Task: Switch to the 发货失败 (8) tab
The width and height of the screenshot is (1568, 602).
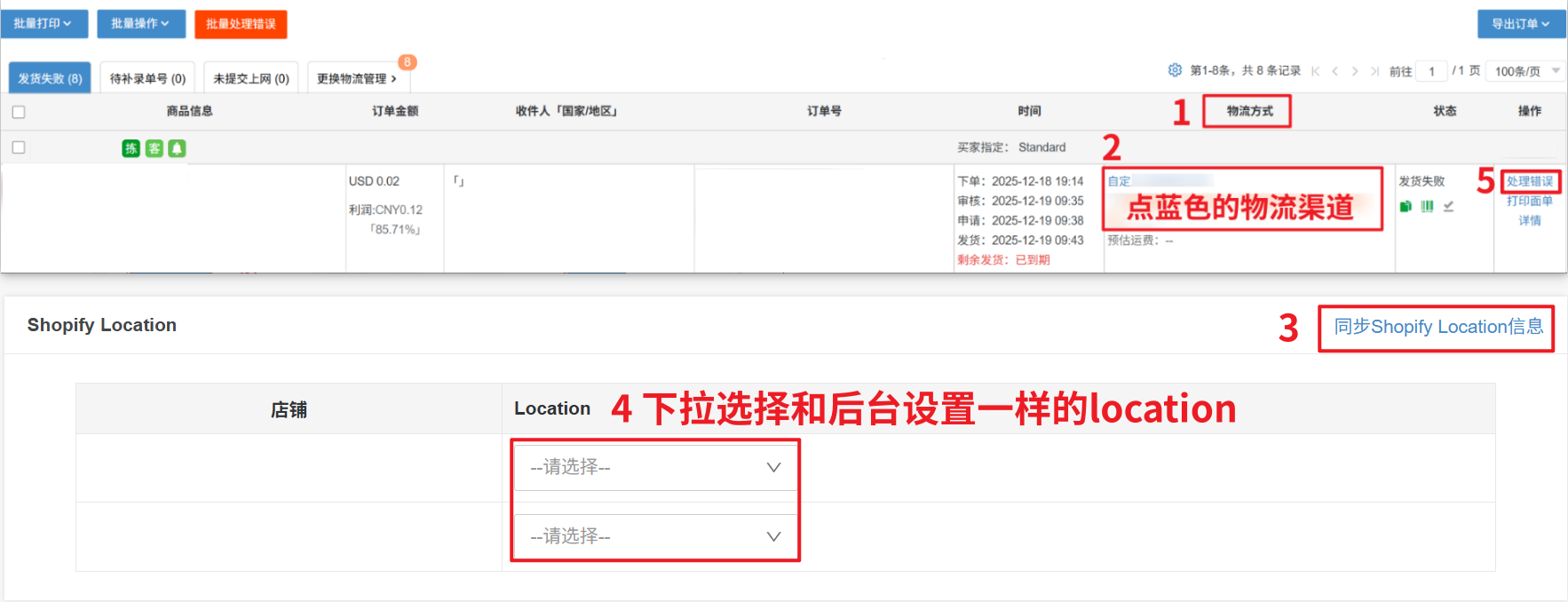Action: (50, 78)
